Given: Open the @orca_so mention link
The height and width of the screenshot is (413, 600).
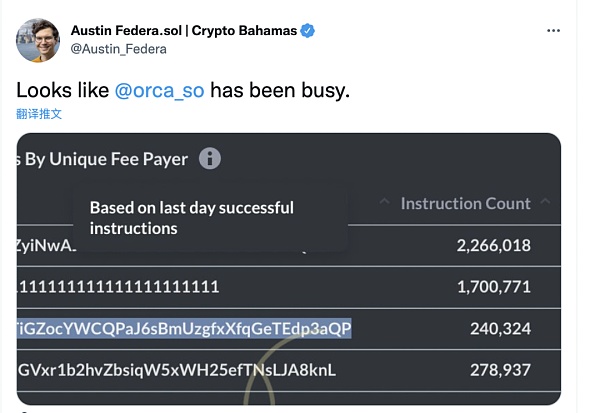Looking at the screenshot, I should pos(159,91).
